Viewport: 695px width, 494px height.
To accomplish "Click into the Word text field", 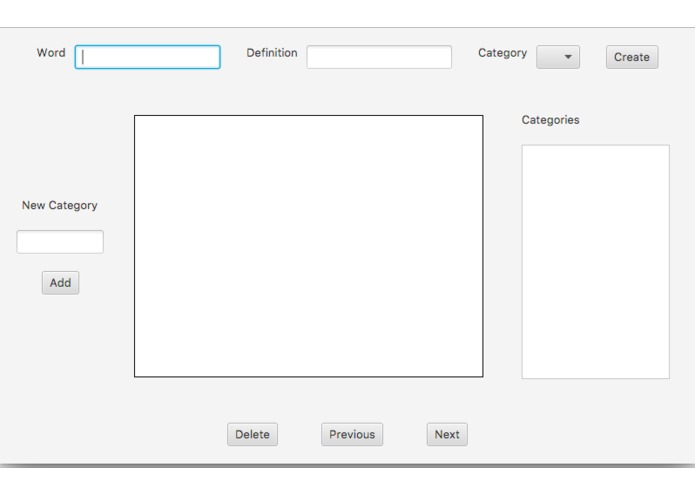I will pyautogui.click(x=148, y=57).
